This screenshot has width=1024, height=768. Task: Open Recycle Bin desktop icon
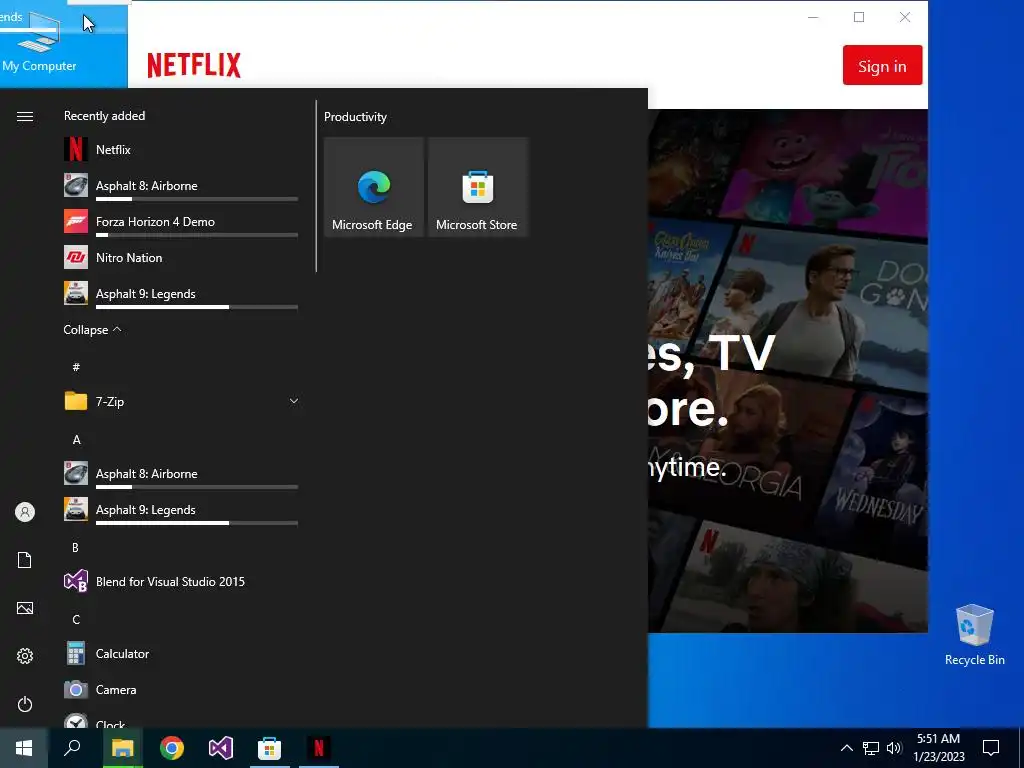[974, 635]
